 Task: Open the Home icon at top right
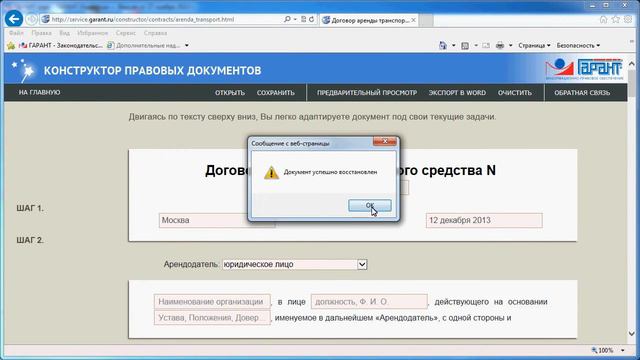click(x=603, y=19)
